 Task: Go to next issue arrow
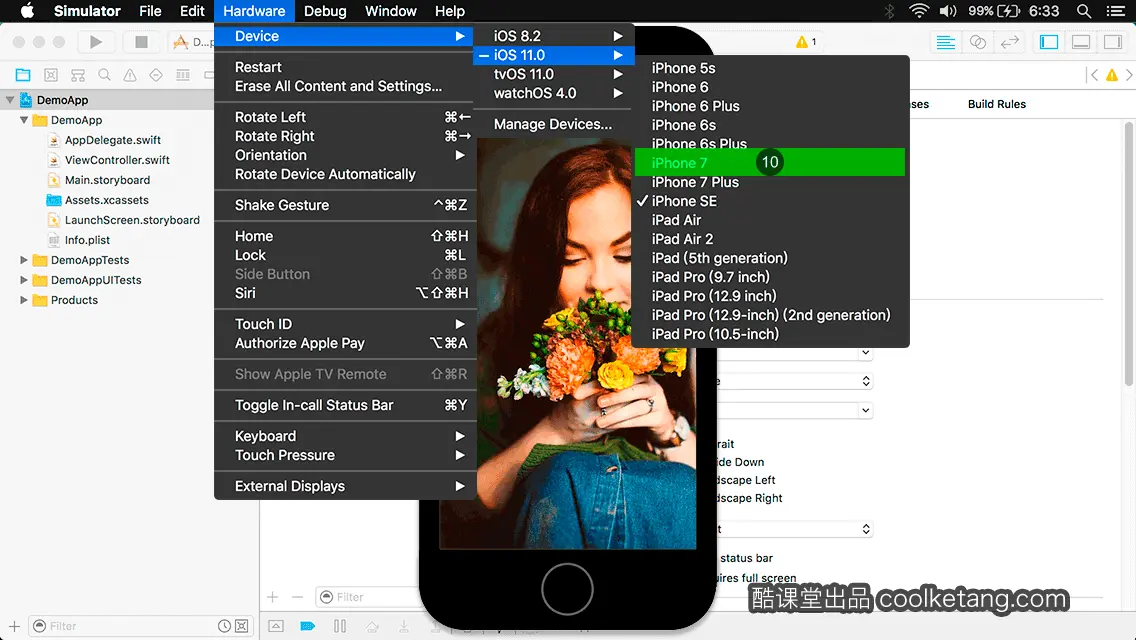click(1129, 75)
